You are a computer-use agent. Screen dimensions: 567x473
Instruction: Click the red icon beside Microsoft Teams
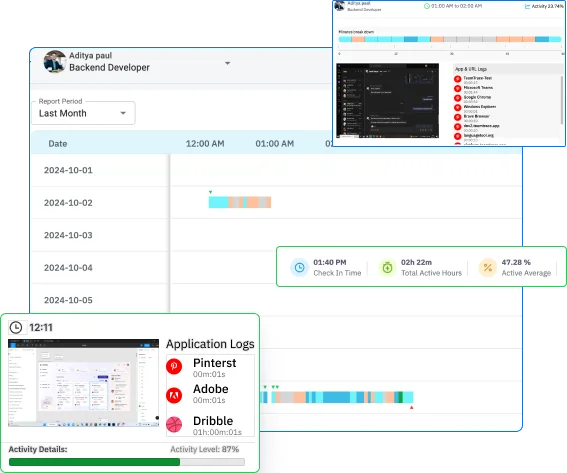(x=457, y=89)
